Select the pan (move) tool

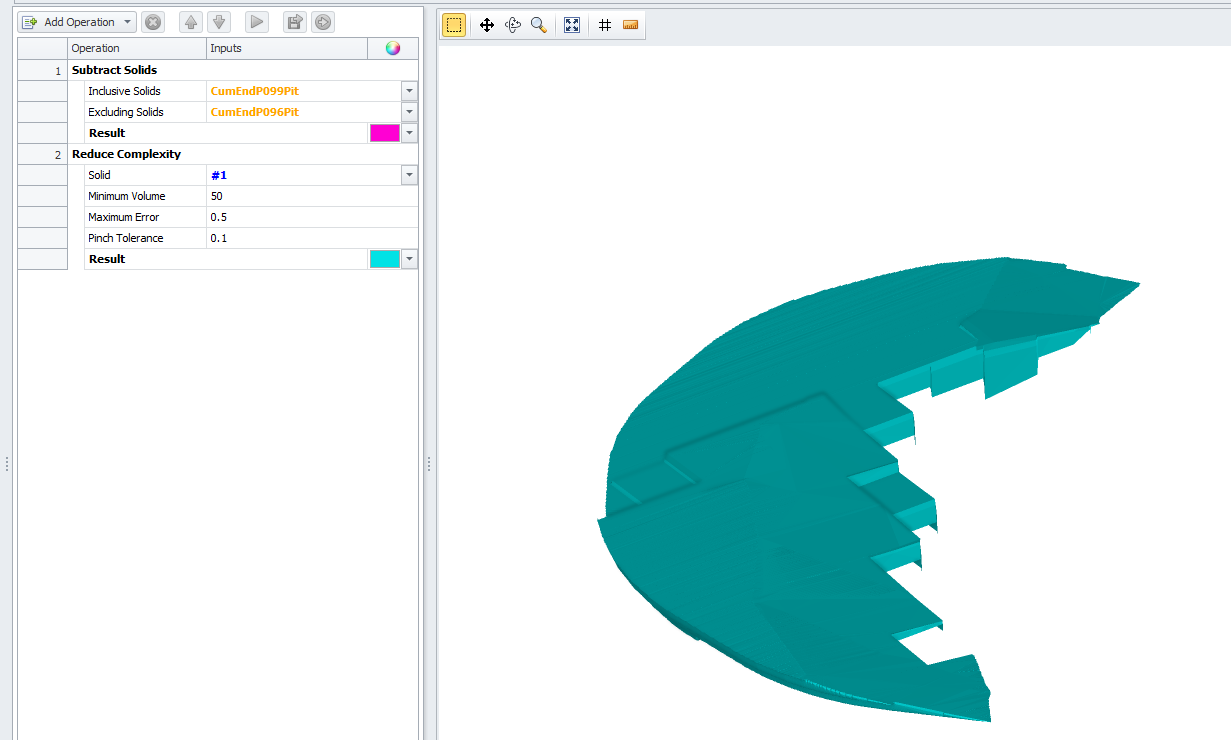click(487, 25)
